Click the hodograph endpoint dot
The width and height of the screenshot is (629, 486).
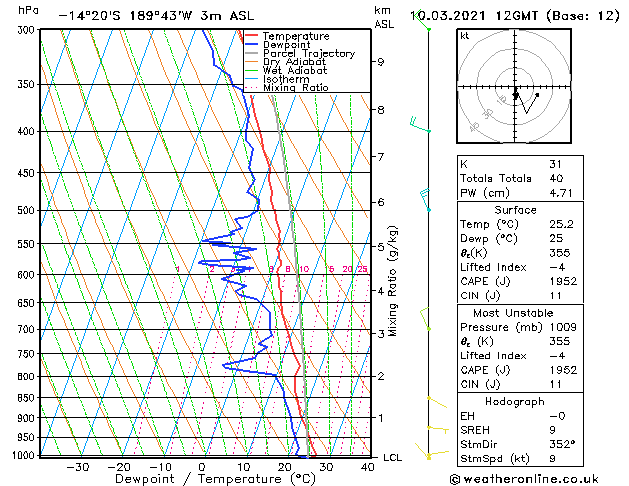(537, 95)
